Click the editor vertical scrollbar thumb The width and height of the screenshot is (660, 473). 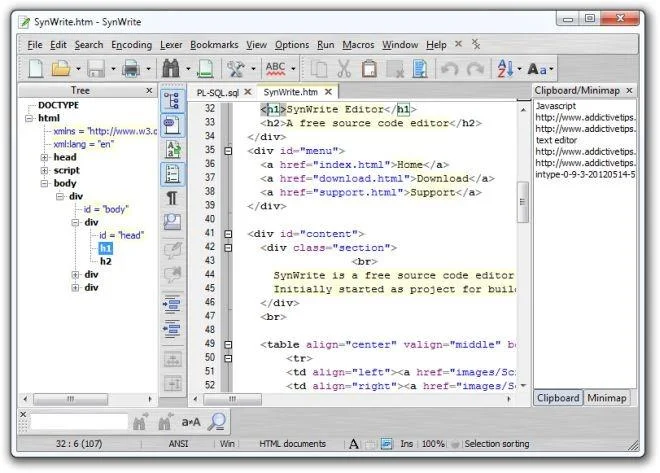[x=523, y=202]
